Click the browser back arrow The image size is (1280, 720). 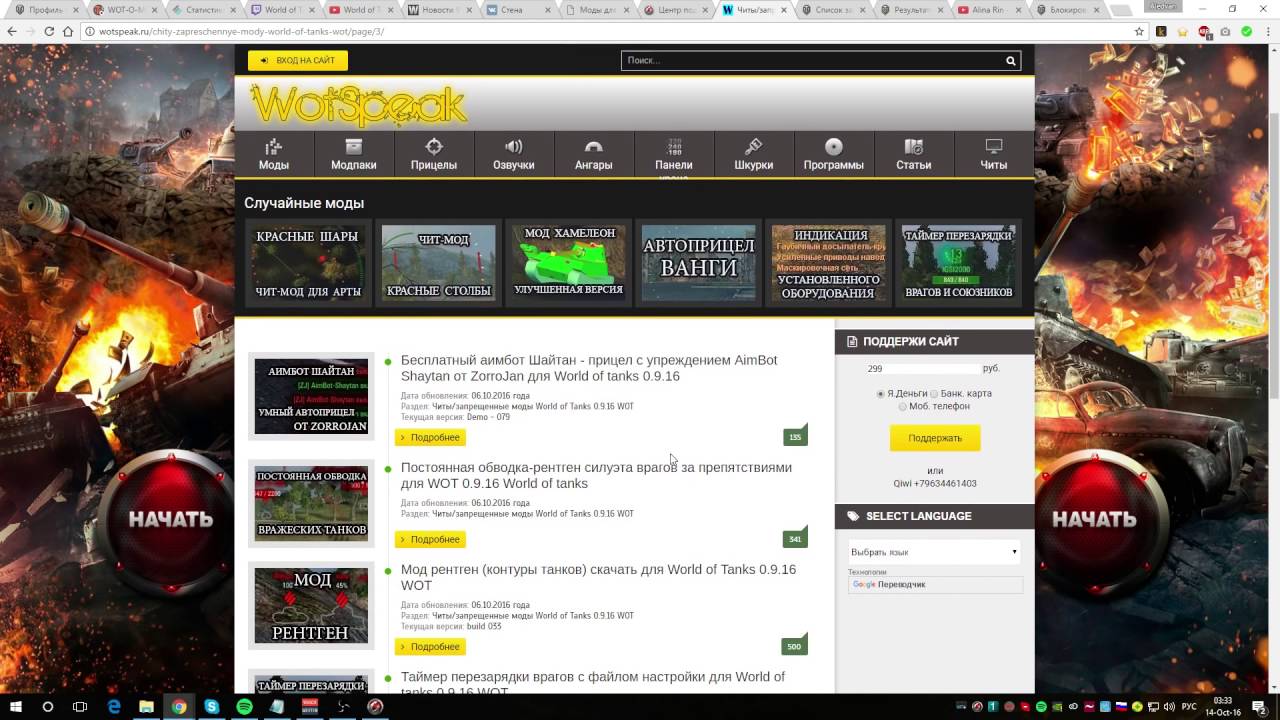click(12, 31)
